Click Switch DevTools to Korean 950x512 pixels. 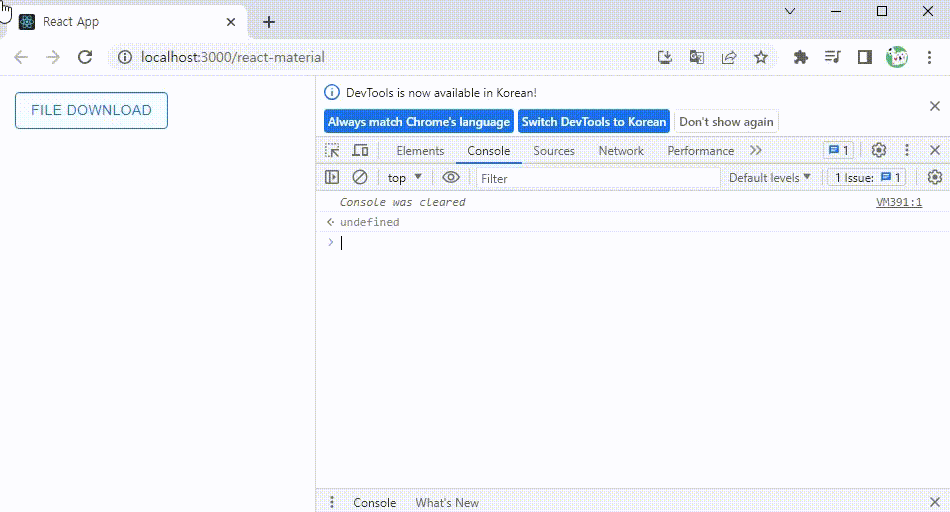coord(594,122)
